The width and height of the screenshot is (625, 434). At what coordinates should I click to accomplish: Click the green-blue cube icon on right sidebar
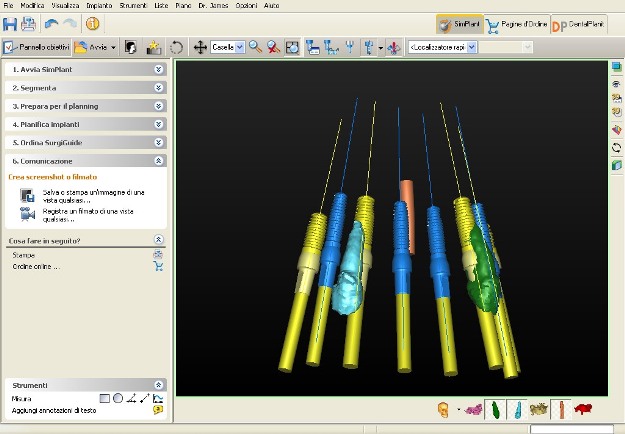617,165
